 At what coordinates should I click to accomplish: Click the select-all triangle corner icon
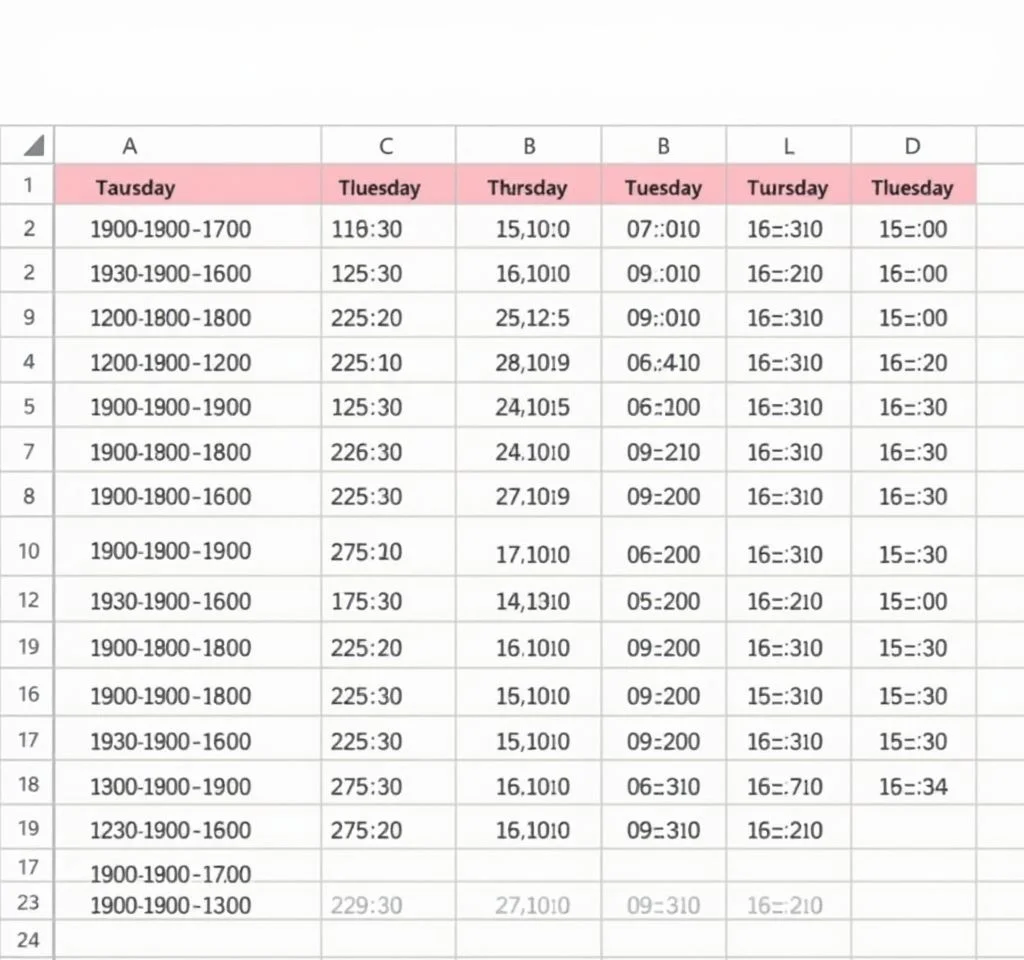[33, 146]
